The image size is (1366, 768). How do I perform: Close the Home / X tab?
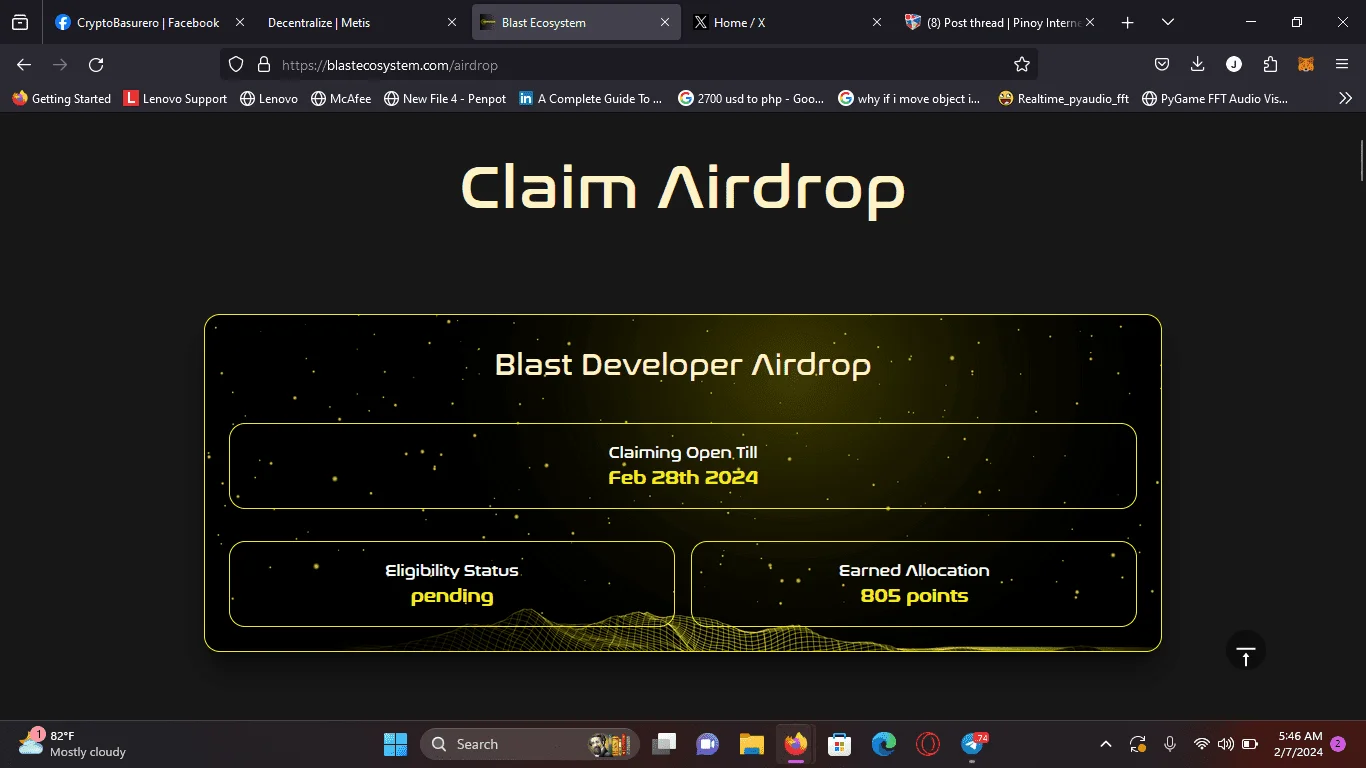(x=877, y=22)
